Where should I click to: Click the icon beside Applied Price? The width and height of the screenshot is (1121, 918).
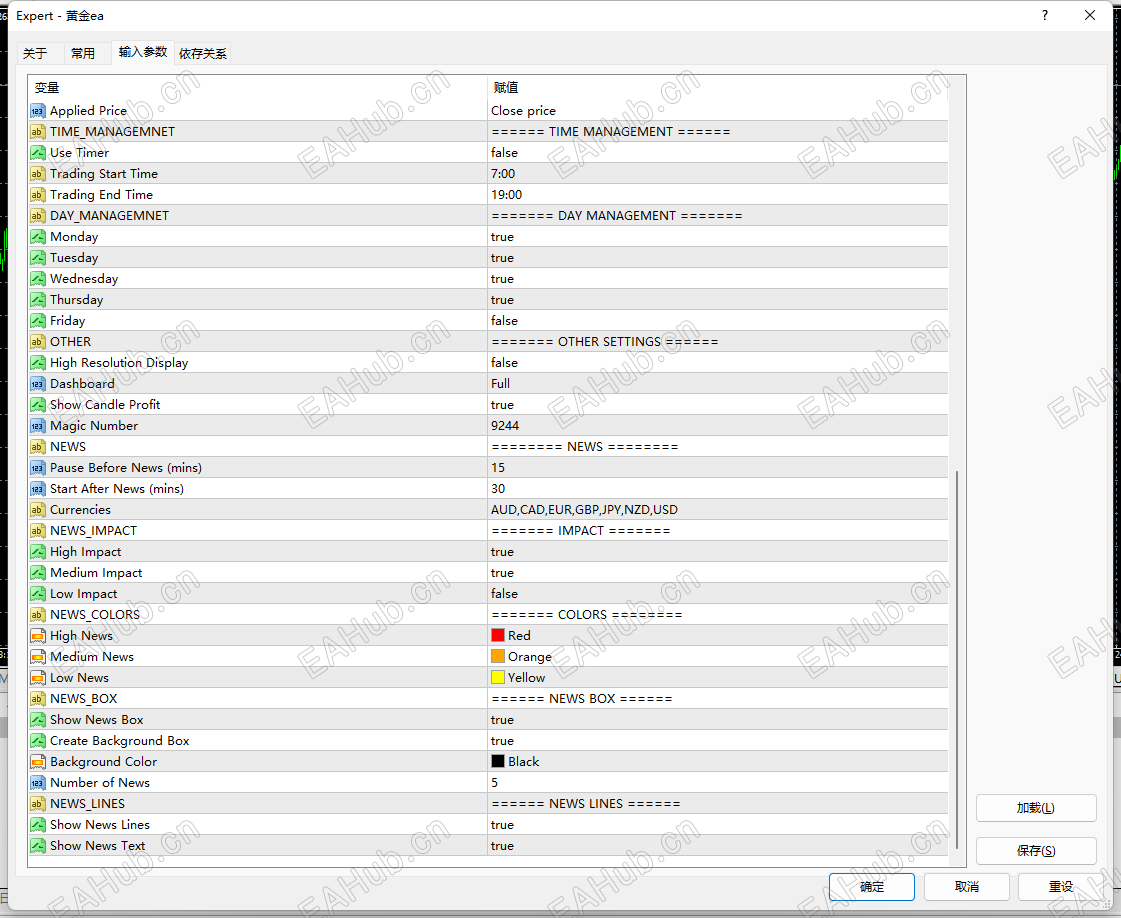(x=38, y=111)
